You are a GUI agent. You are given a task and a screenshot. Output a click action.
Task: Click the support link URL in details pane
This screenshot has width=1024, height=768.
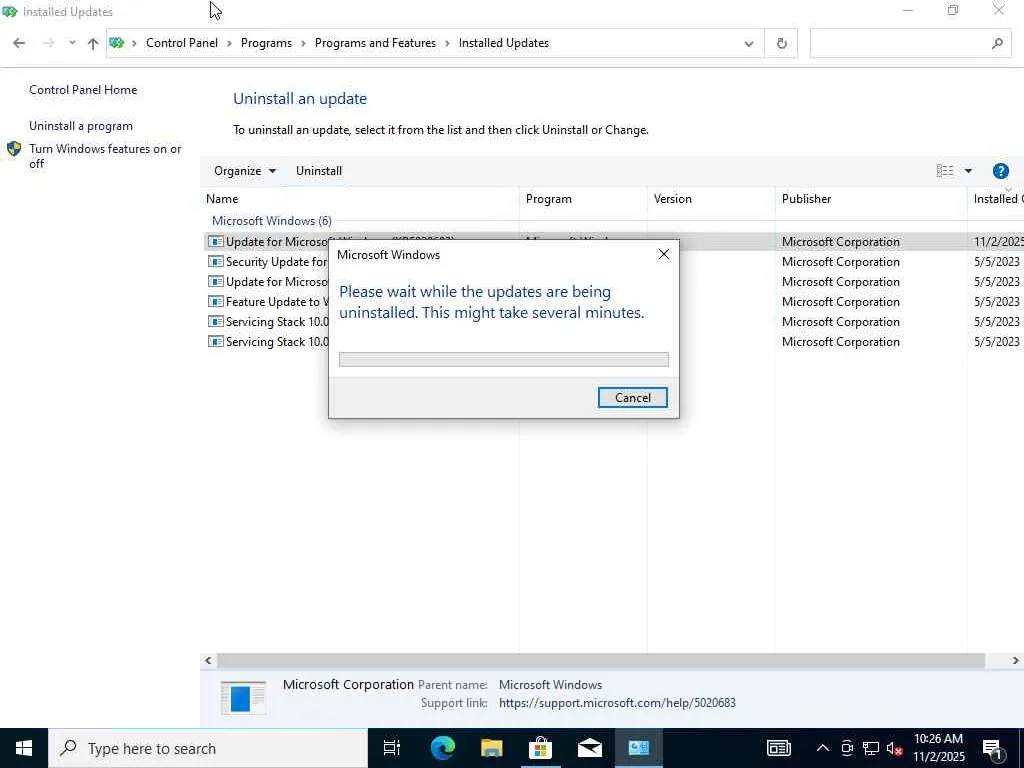pyautogui.click(x=617, y=703)
